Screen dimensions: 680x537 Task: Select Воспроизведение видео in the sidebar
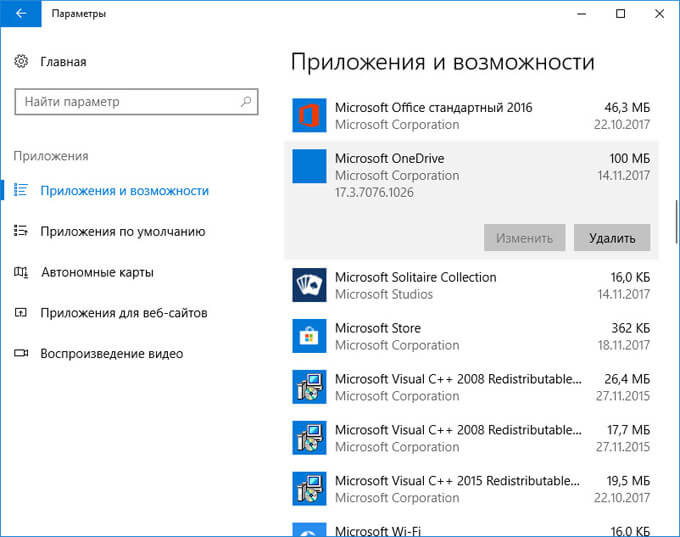pos(111,354)
